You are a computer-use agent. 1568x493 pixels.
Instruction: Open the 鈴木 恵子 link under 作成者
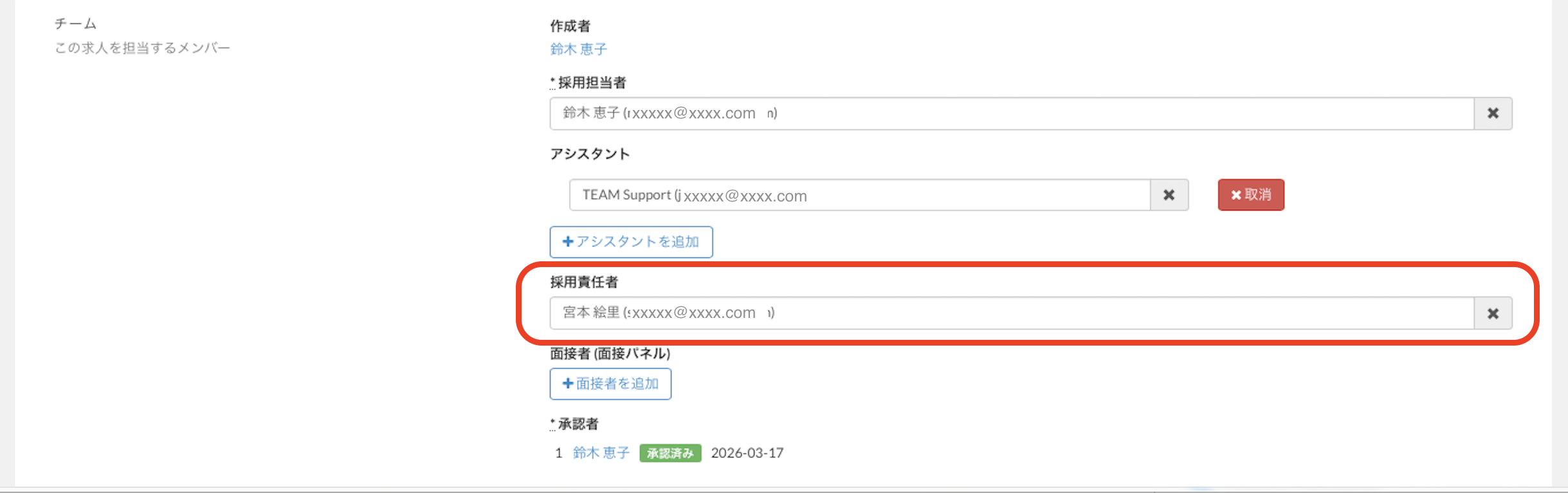coord(578,49)
